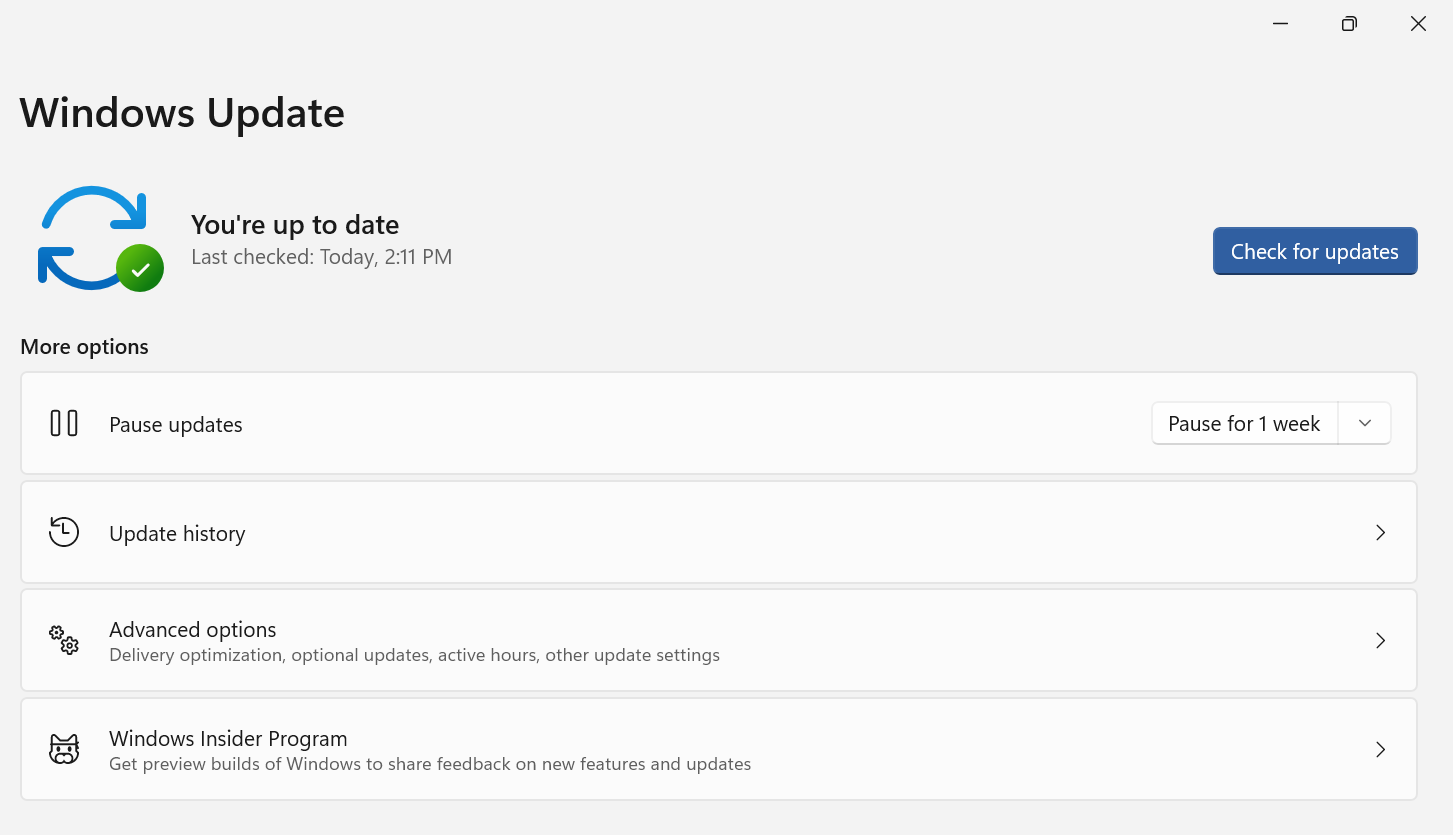Click the Pause updates label
The width and height of the screenshot is (1453, 835).
pyautogui.click(x=176, y=425)
